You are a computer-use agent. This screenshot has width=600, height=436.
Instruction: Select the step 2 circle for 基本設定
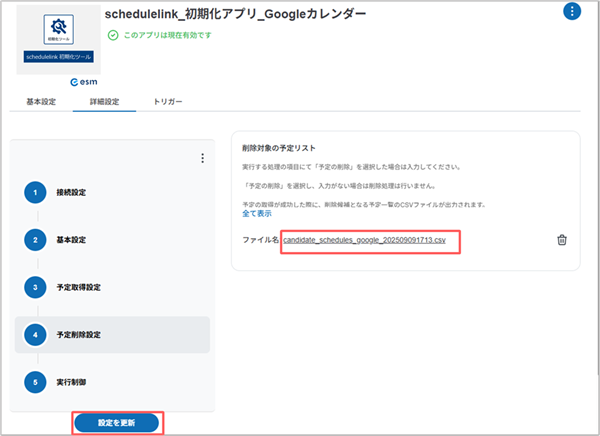click(36, 240)
